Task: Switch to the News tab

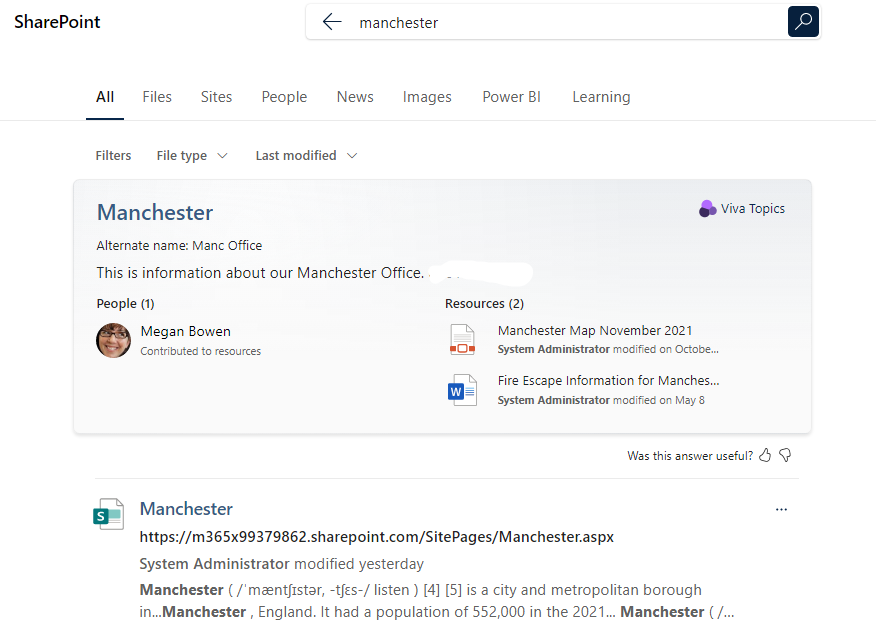Action: [x=355, y=97]
